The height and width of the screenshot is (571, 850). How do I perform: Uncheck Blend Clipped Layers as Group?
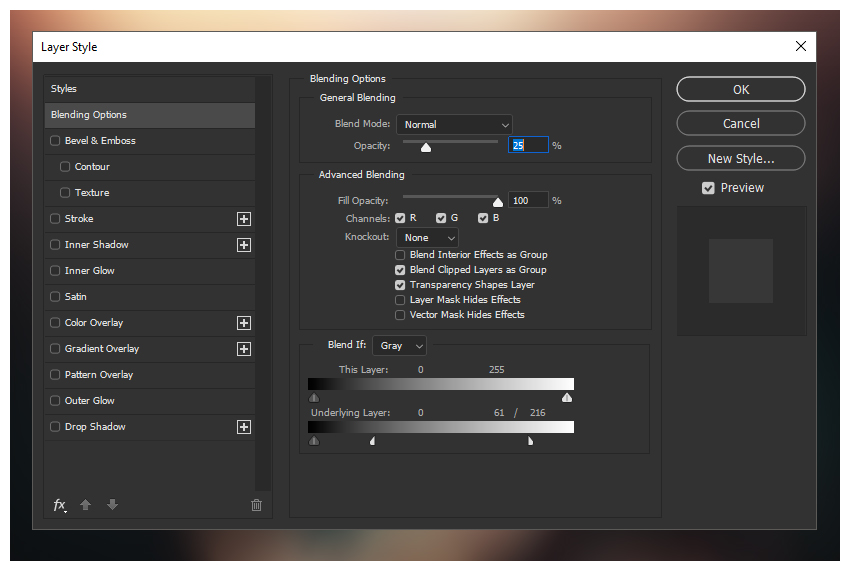pos(400,270)
